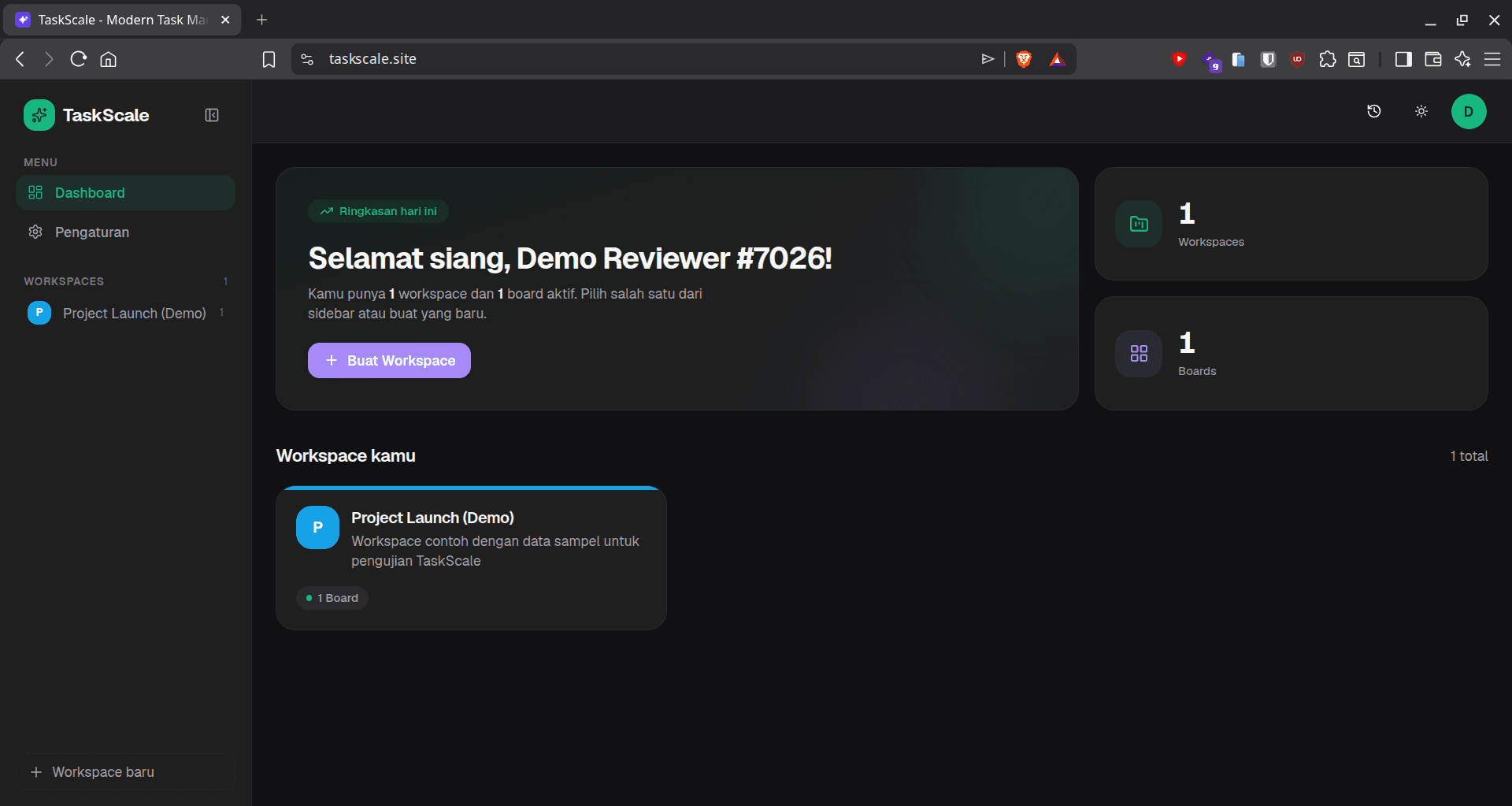Click the red YouTube extension icon
The width and height of the screenshot is (1512, 806).
[x=1179, y=59]
